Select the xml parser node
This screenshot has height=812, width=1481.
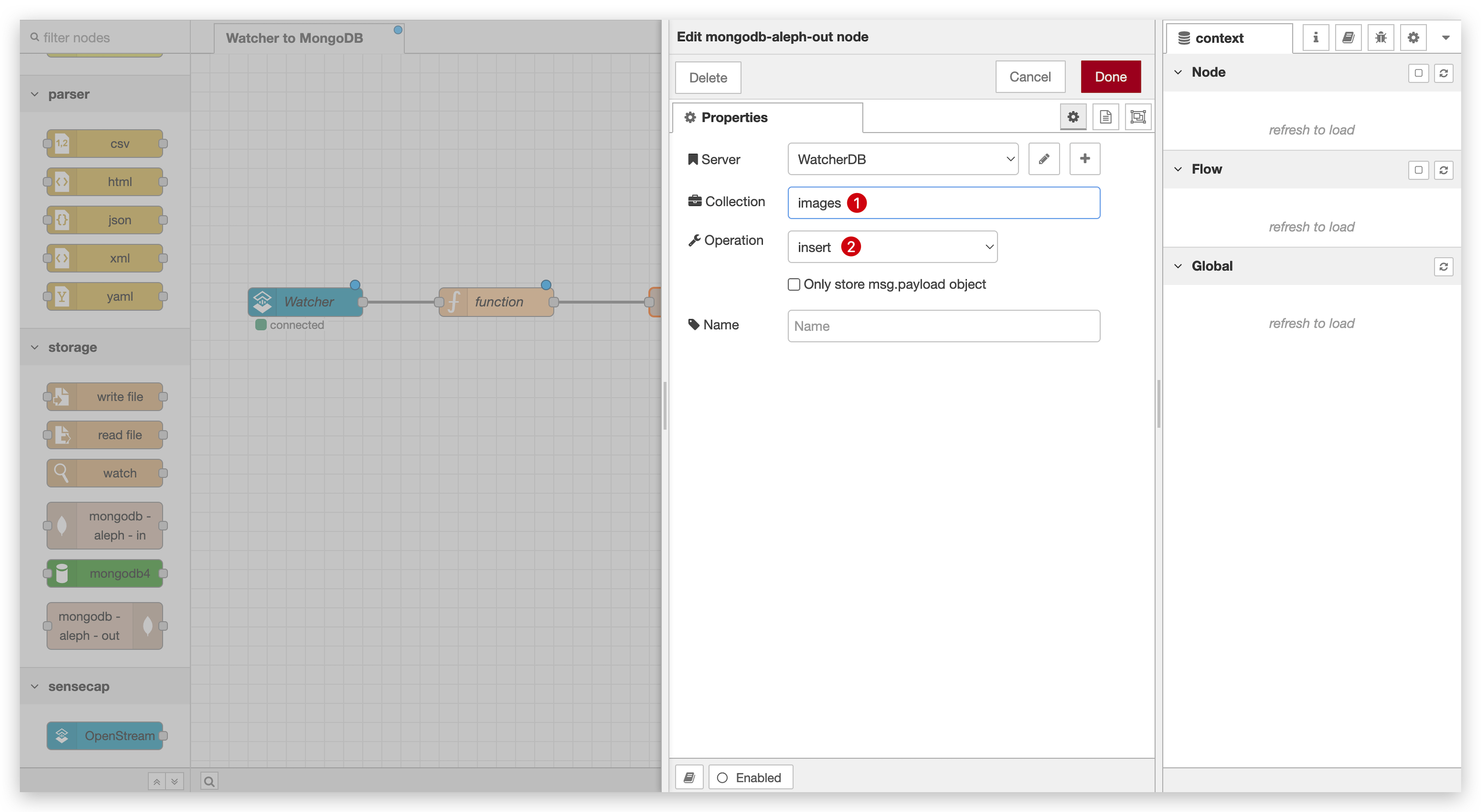click(x=105, y=258)
